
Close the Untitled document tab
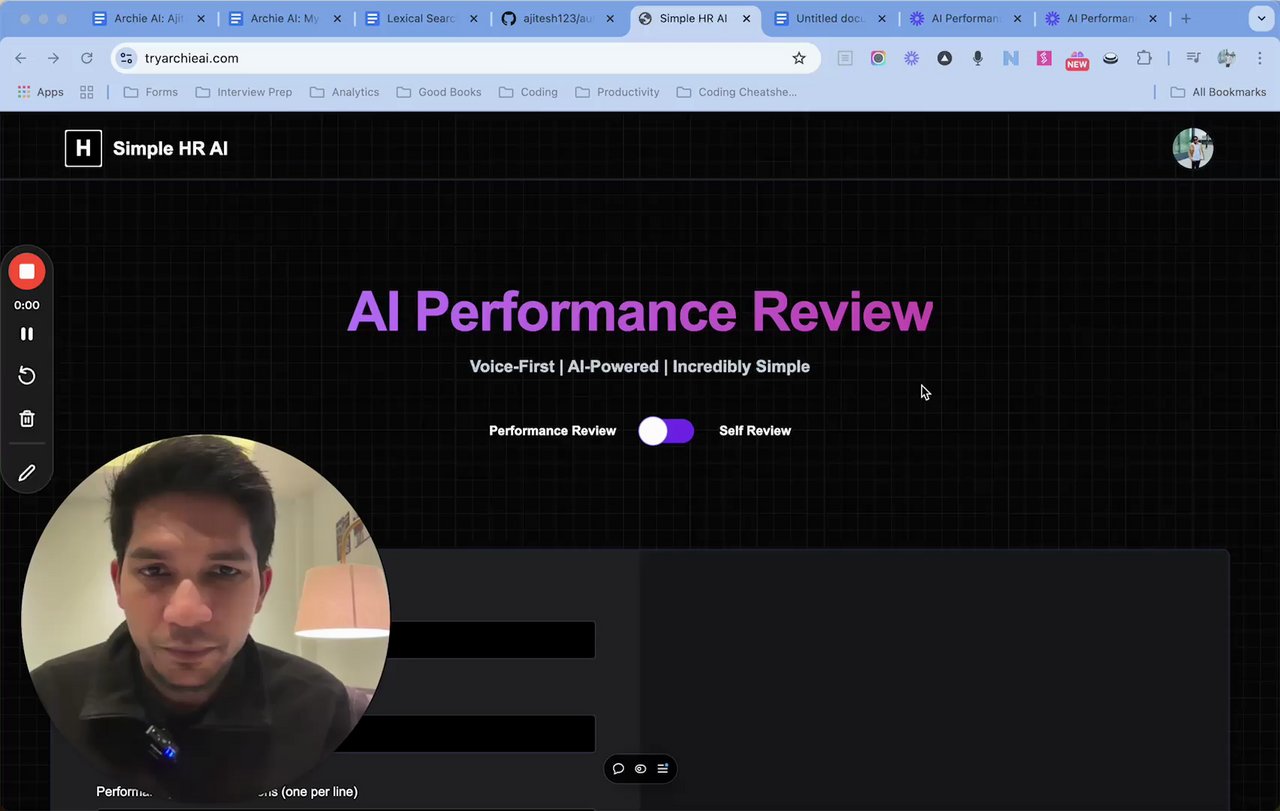pos(882,18)
